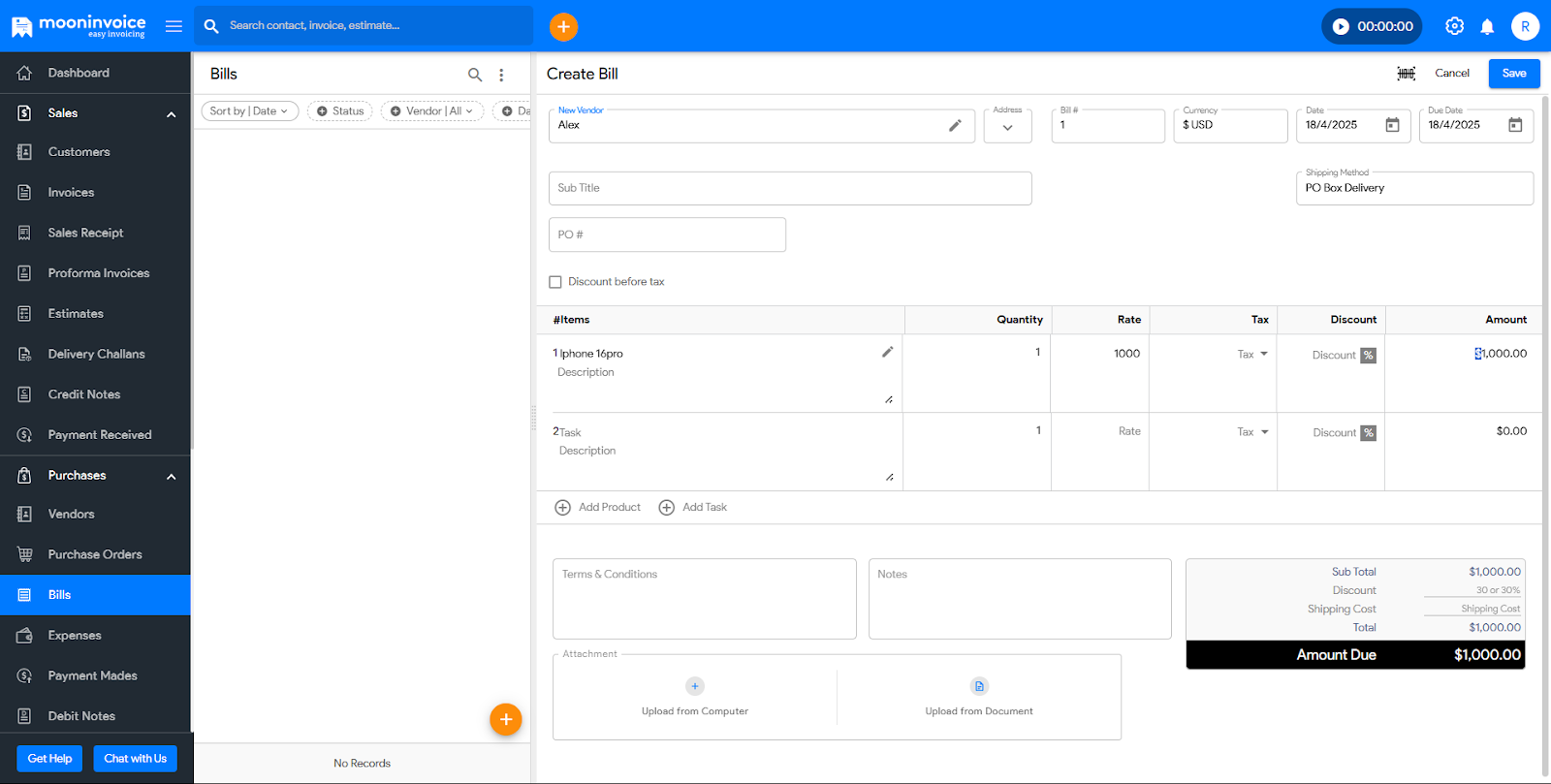The height and width of the screenshot is (784, 1551).
Task: Click the Sub Title input field
Action: click(x=790, y=188)
